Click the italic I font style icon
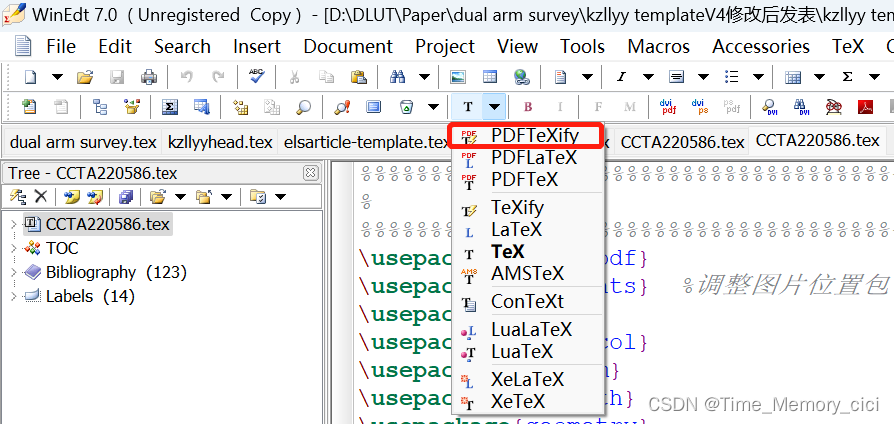Viewport: 894px width, 424px height. (621, 76)
